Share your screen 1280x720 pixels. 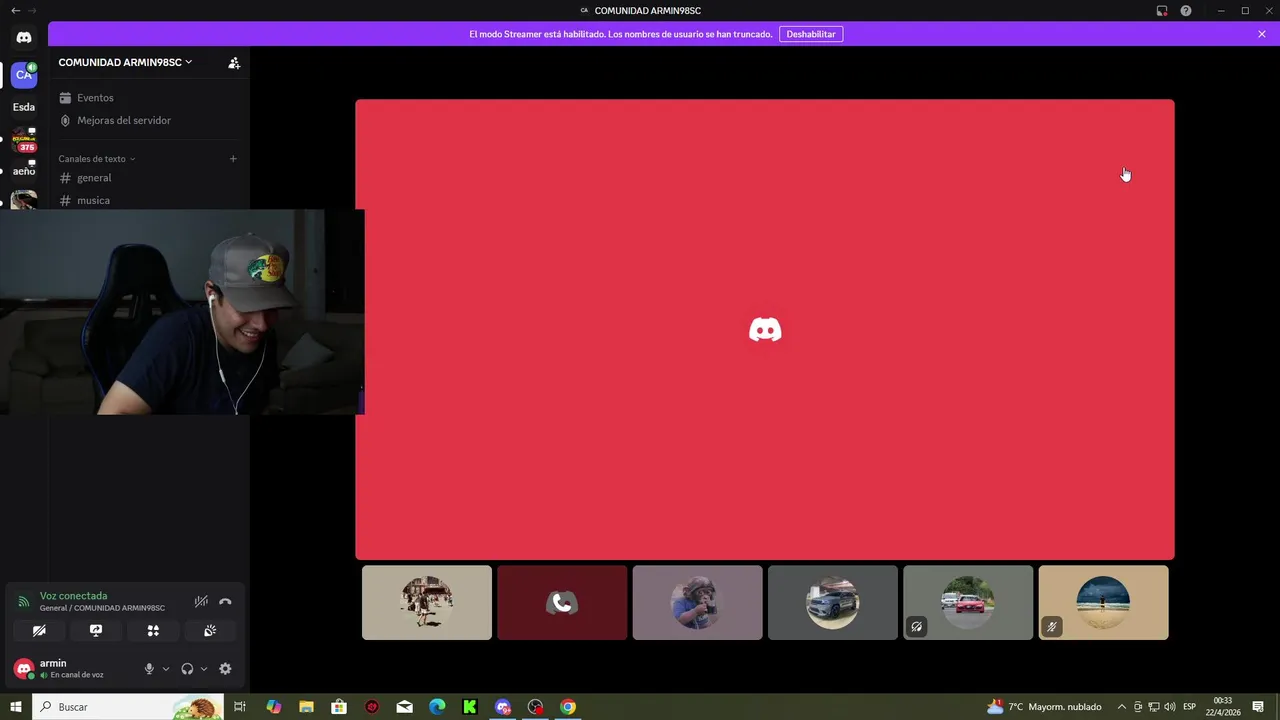point(96,631)
